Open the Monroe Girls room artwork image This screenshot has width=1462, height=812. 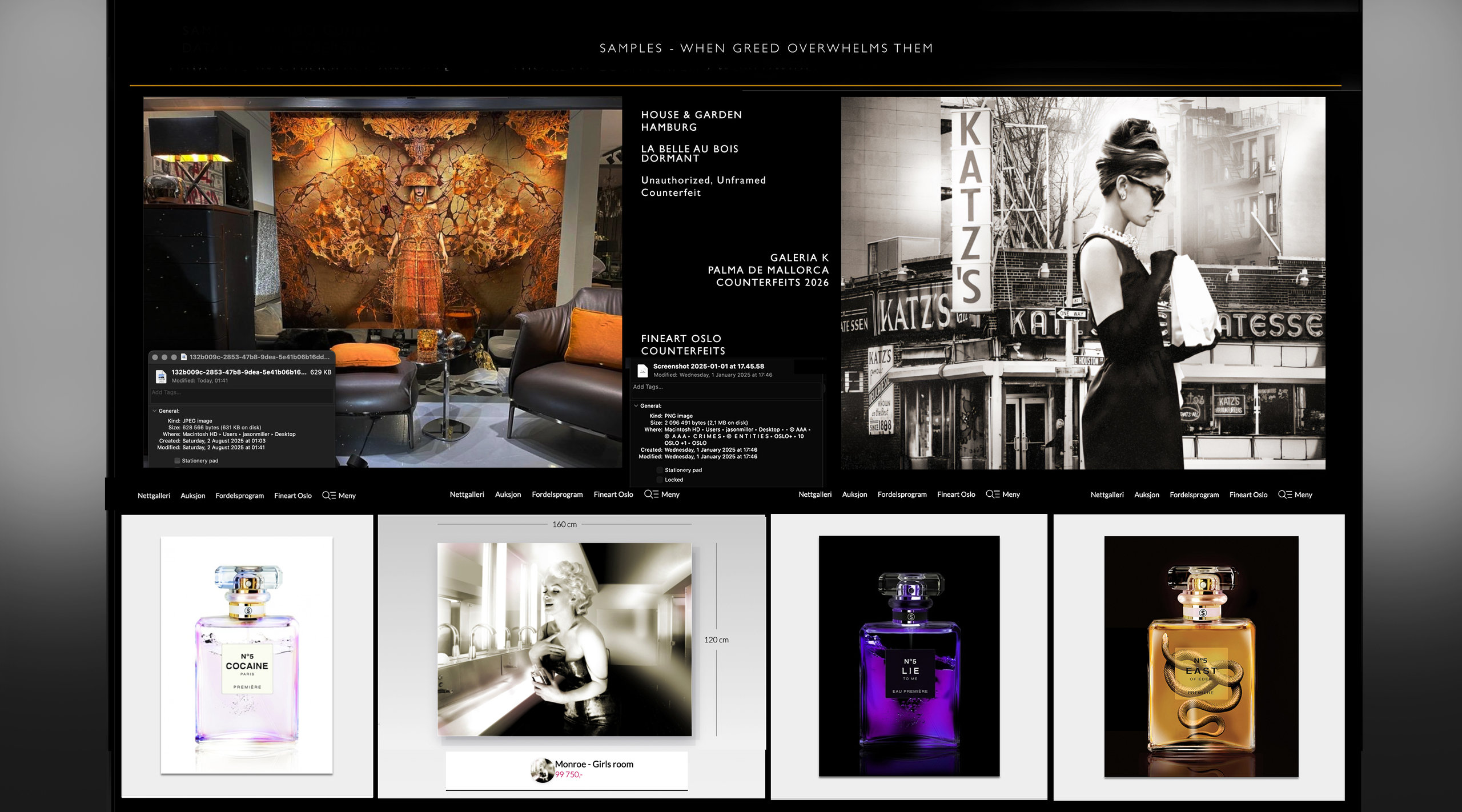click(564, 640)
